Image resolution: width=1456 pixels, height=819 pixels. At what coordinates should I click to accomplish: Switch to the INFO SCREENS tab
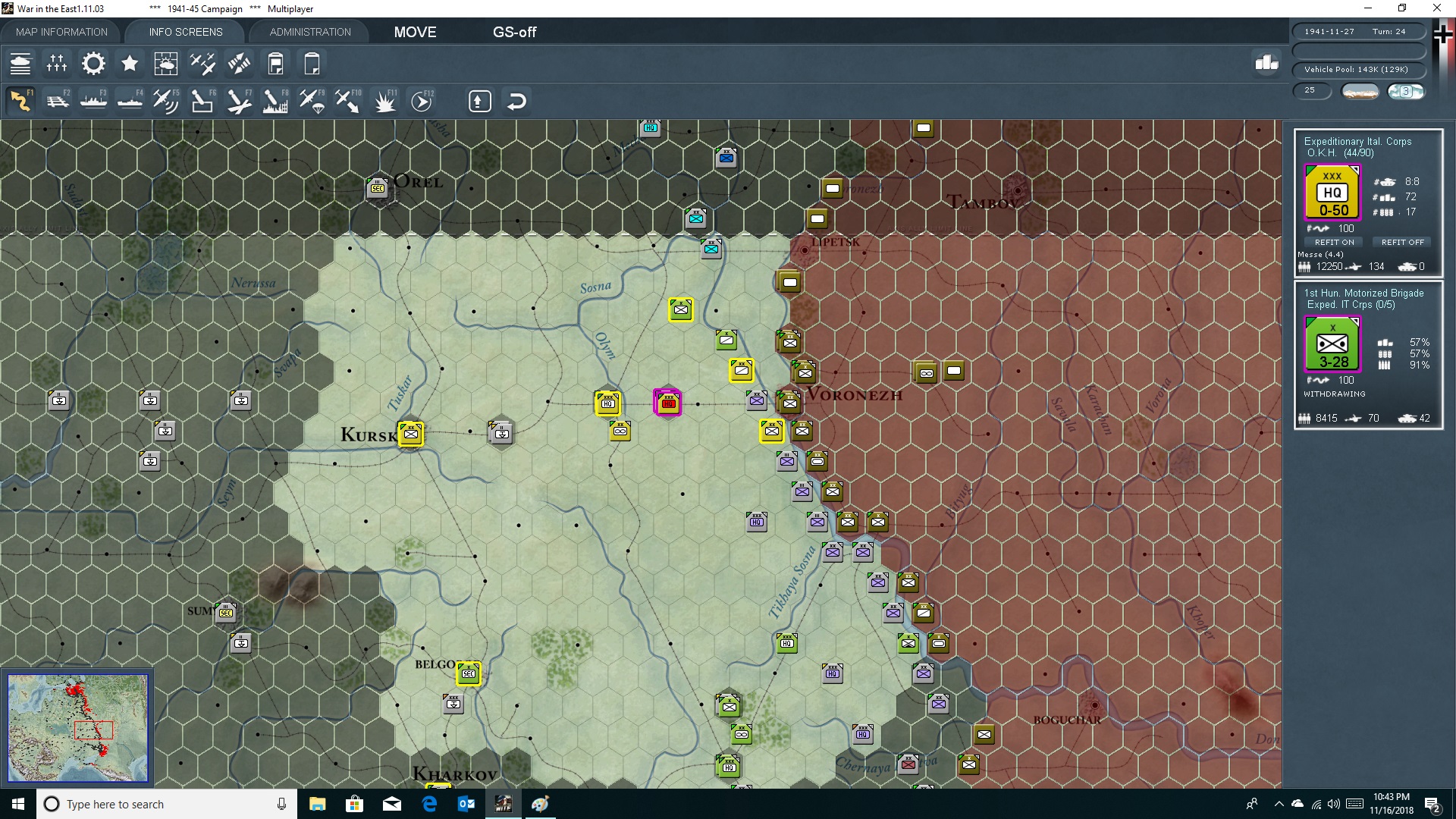coord(186,32)
